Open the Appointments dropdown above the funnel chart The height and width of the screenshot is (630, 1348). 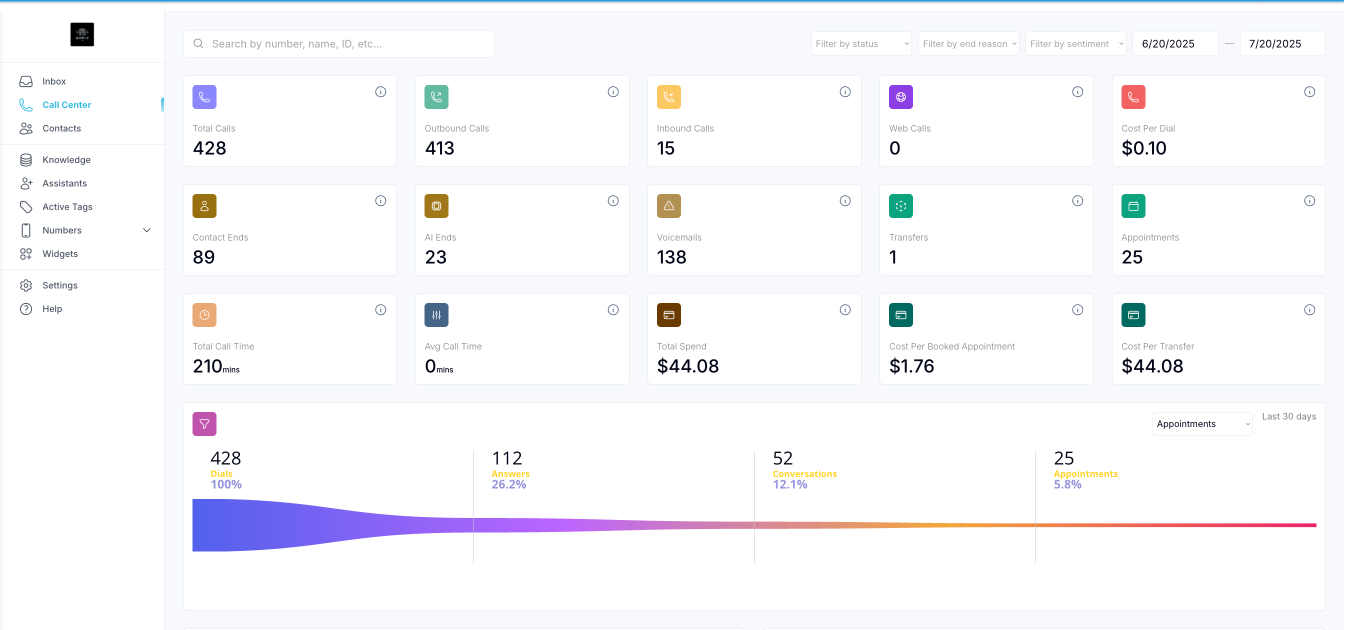tap(1201, 424)
